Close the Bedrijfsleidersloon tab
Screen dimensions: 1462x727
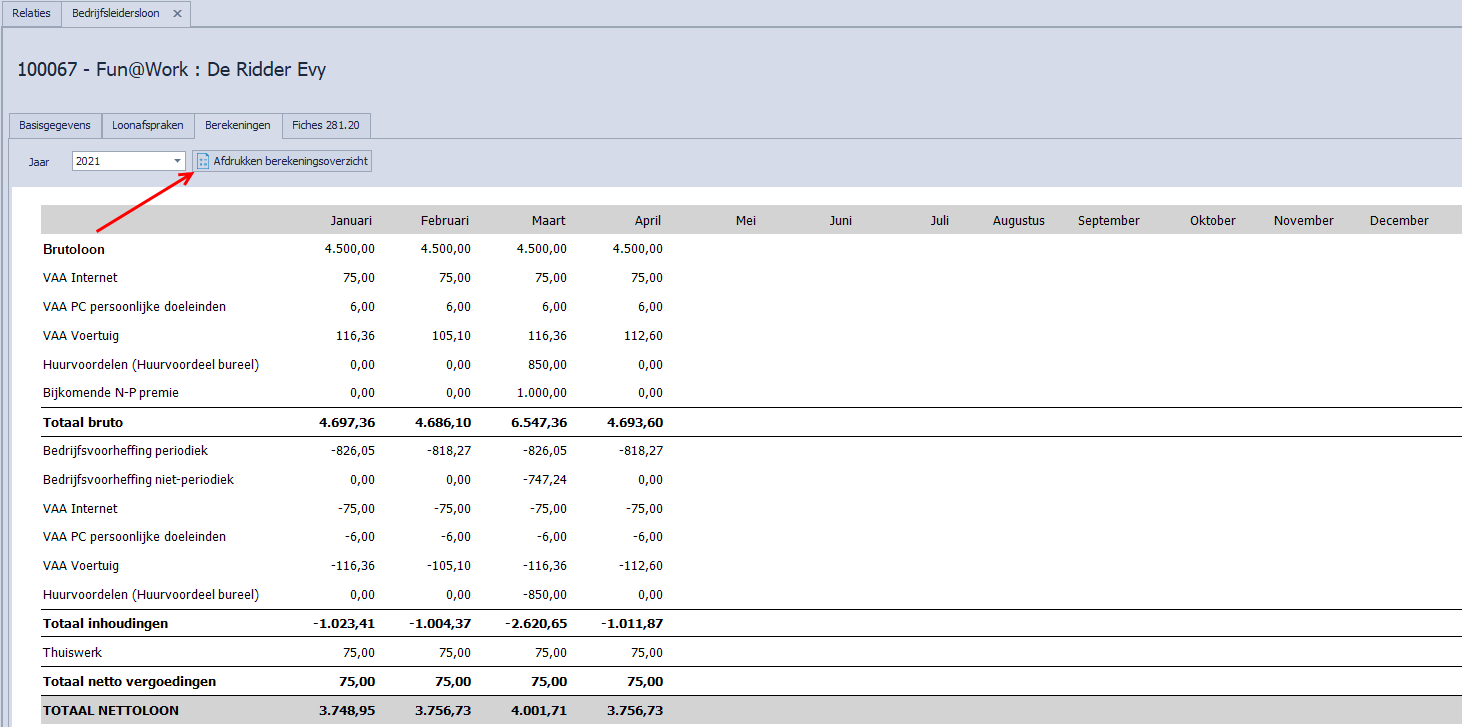pos(177,14)
